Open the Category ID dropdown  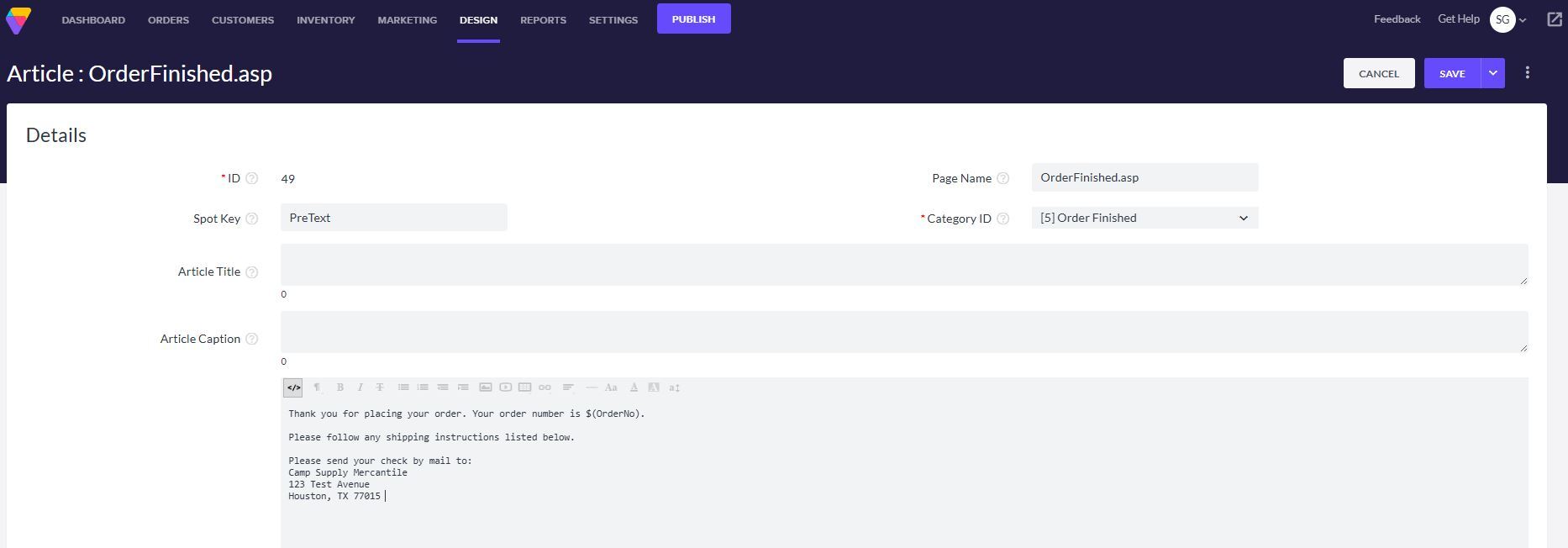click(1144, 218)
